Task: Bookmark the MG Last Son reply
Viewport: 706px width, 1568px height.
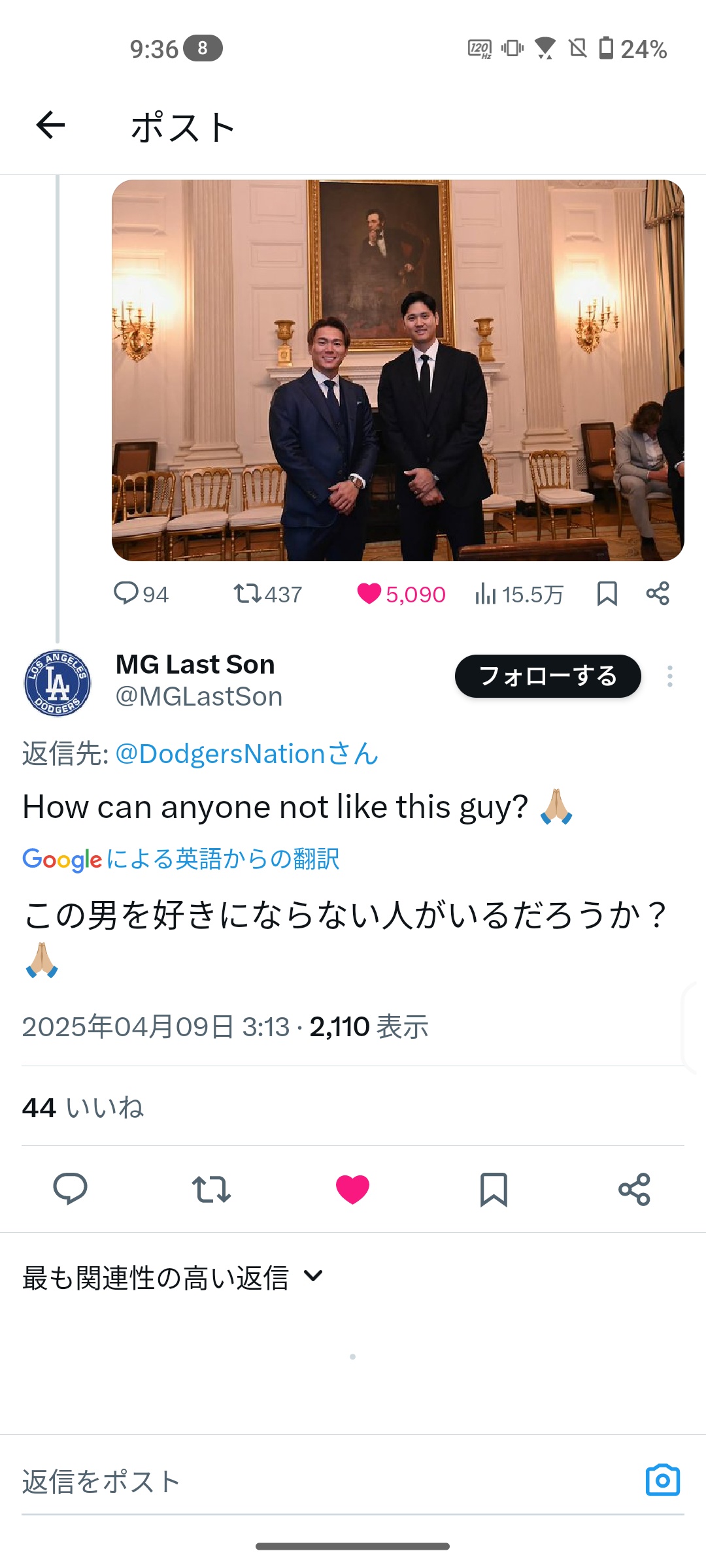Action: click(x=494, y=1189)
